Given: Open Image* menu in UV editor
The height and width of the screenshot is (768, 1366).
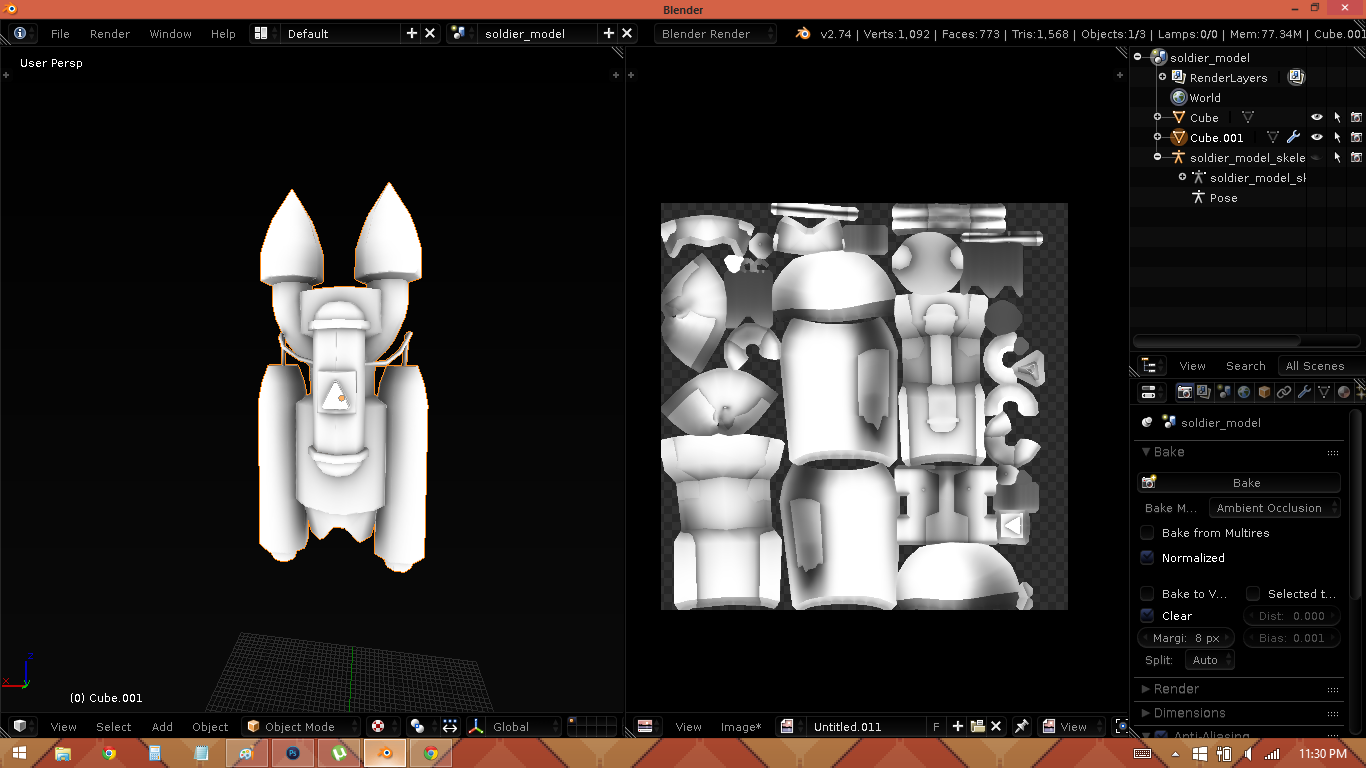Looking at the screenshot, I should pos(741,727).
